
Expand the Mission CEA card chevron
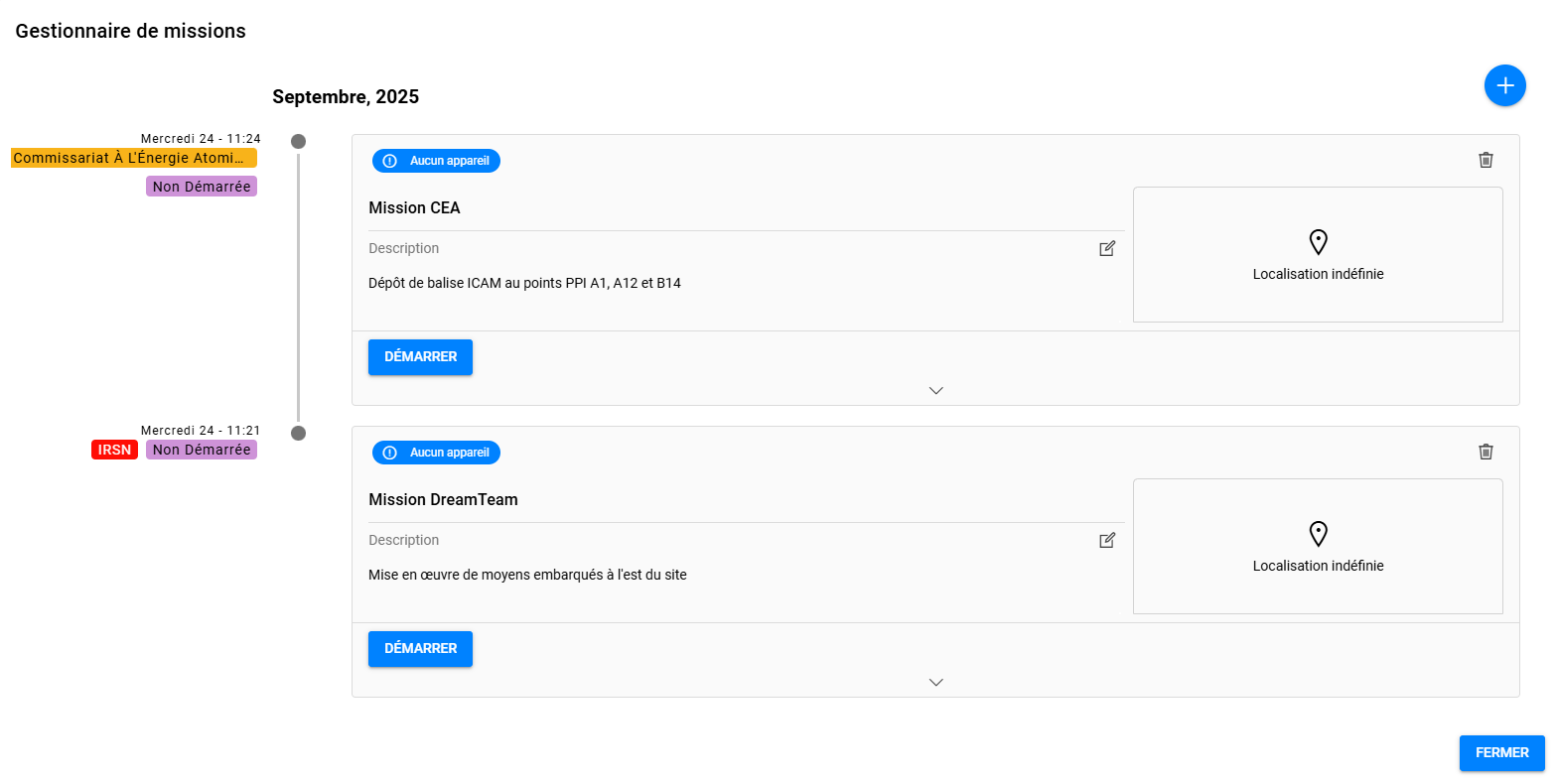pyautogui.click(x=935, y=390)
